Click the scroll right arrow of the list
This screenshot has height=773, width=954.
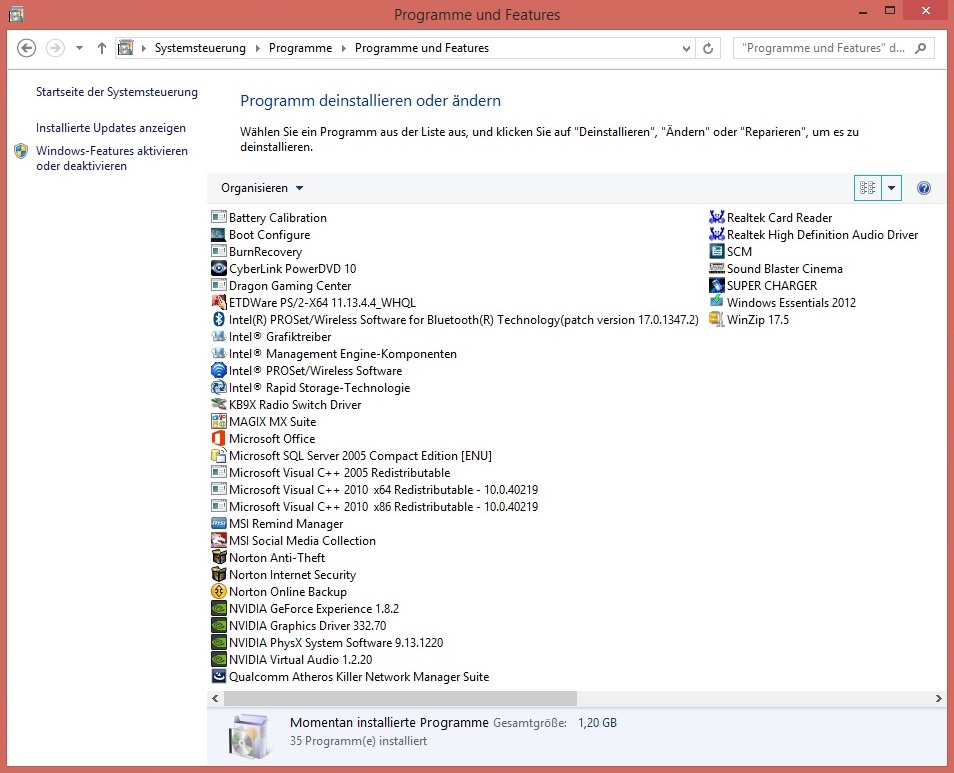coord(939,698)
